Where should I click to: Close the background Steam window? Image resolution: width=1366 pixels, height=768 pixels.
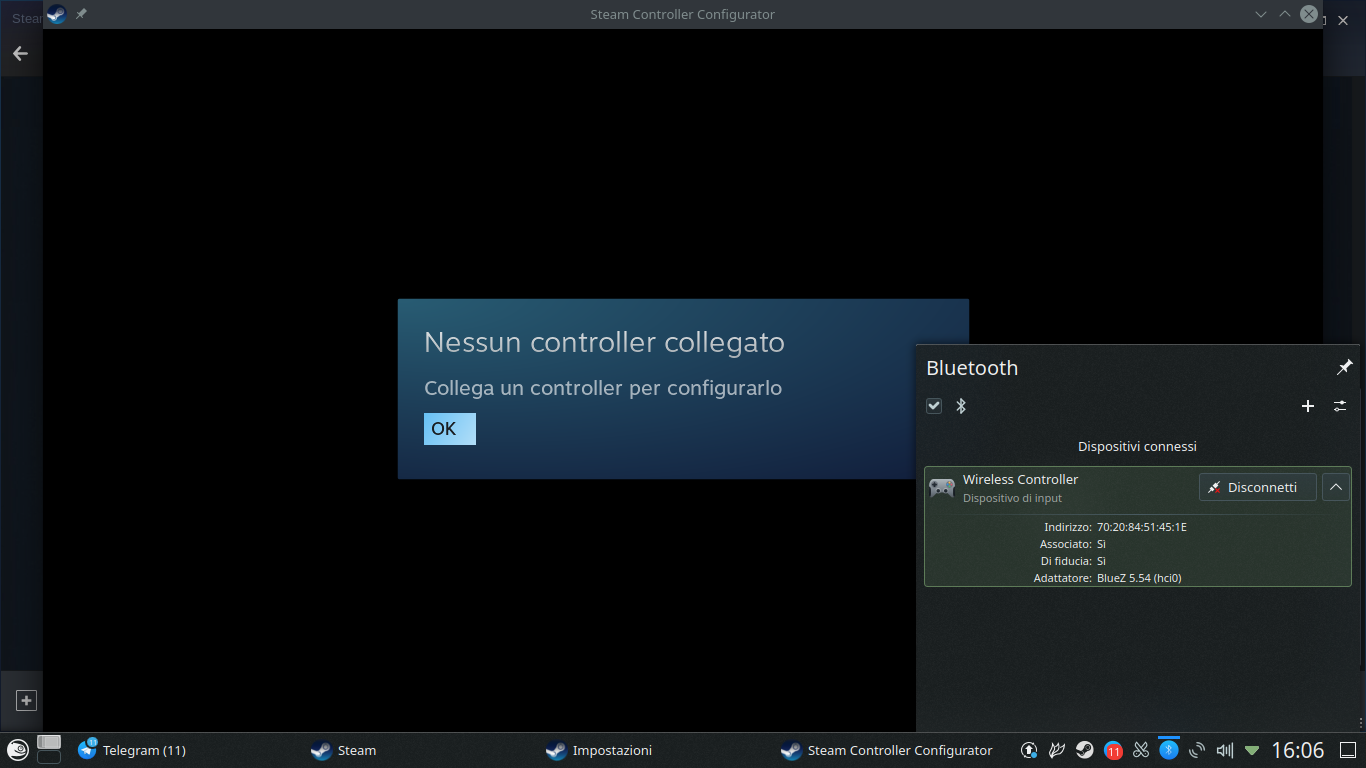1343,20
